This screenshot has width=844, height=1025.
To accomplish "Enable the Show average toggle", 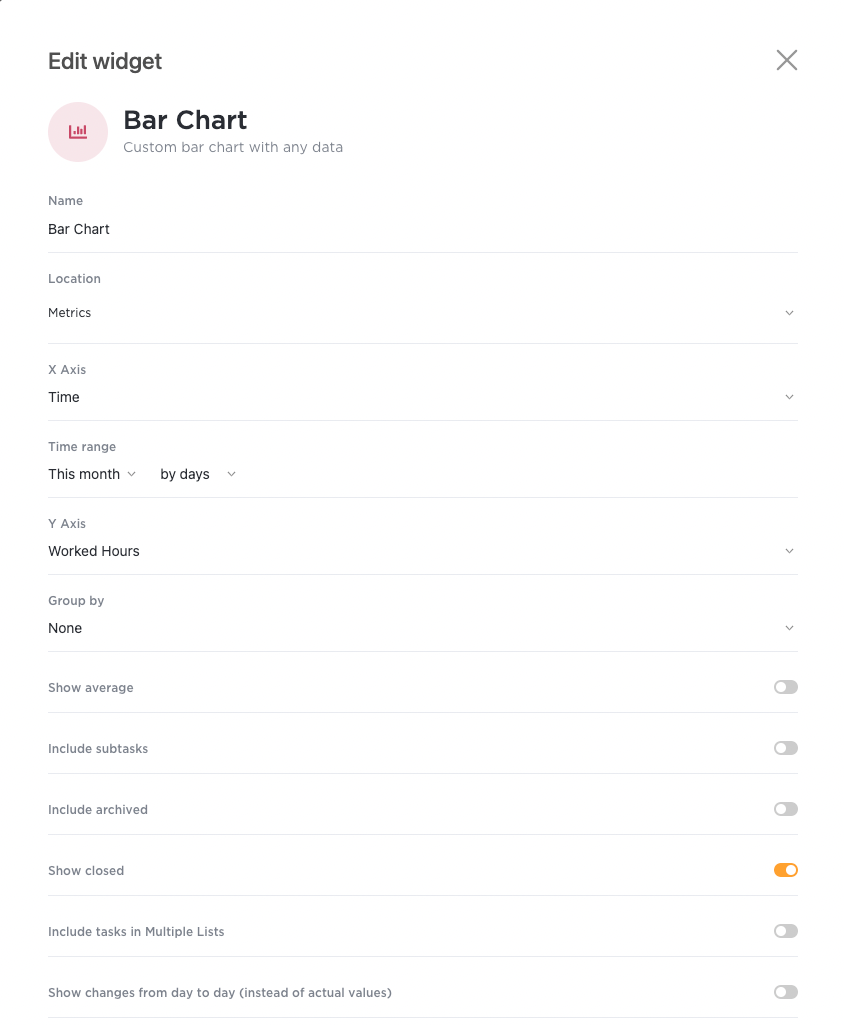I will point(786,687).
